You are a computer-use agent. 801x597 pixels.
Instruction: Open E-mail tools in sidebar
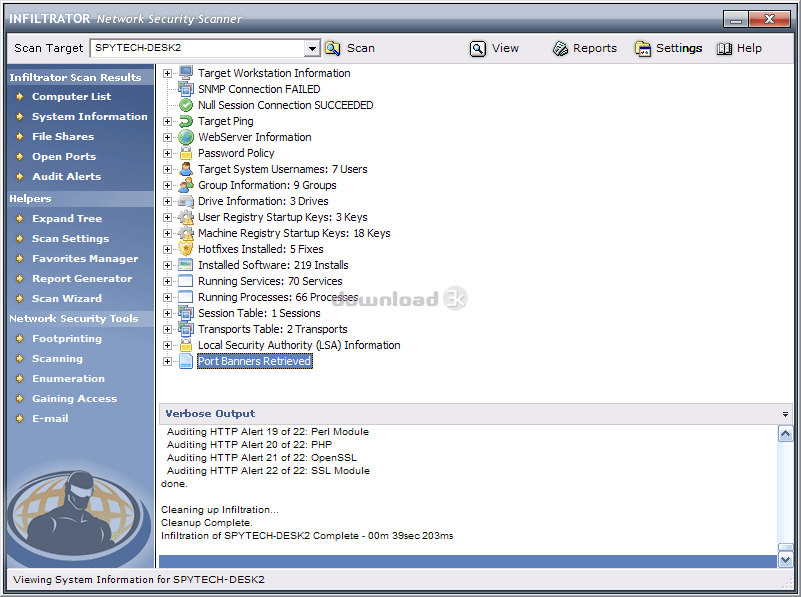(50, 418)
